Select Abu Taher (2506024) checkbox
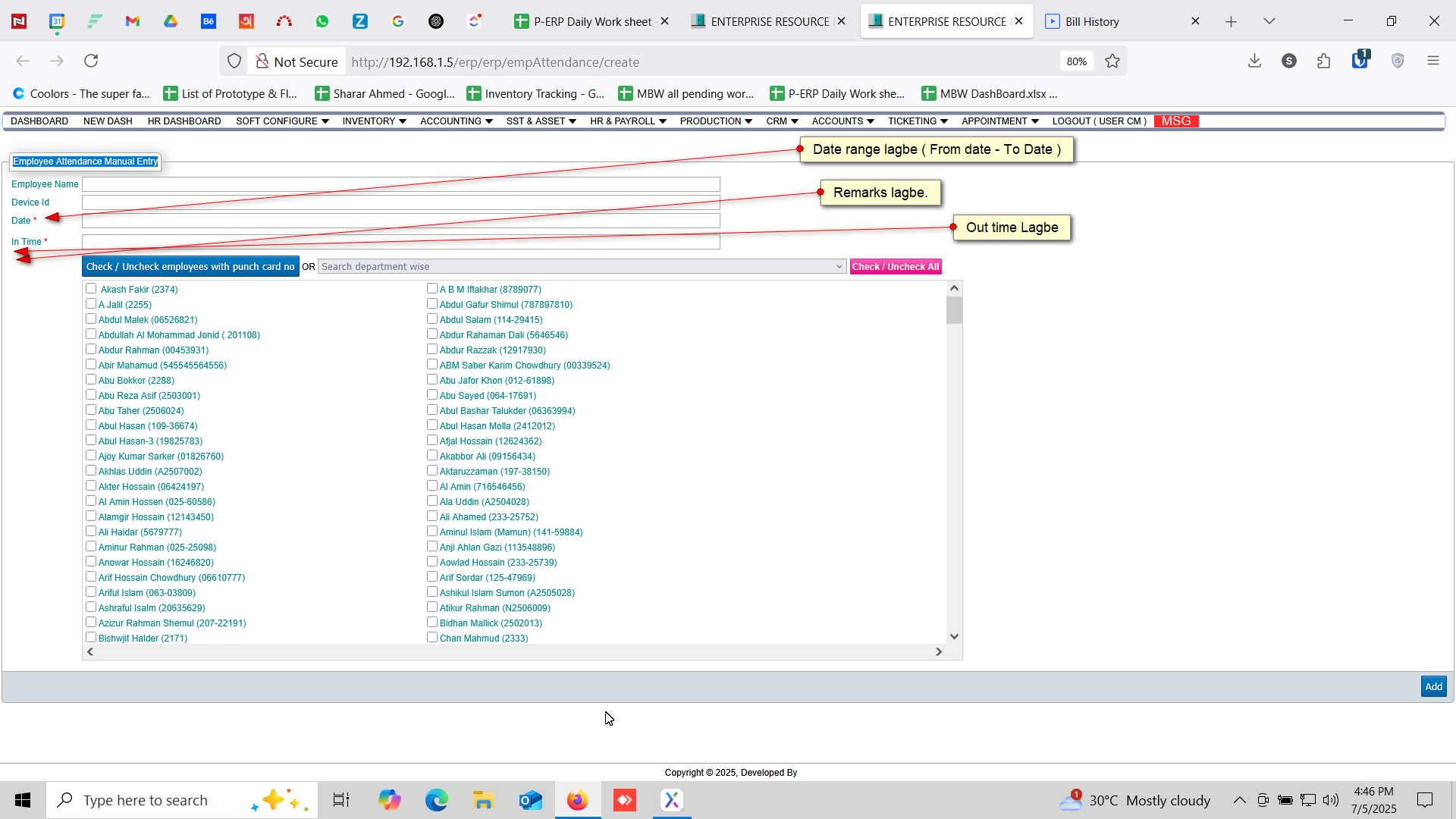The image size is (1456, 819). [x=91, y=409]
